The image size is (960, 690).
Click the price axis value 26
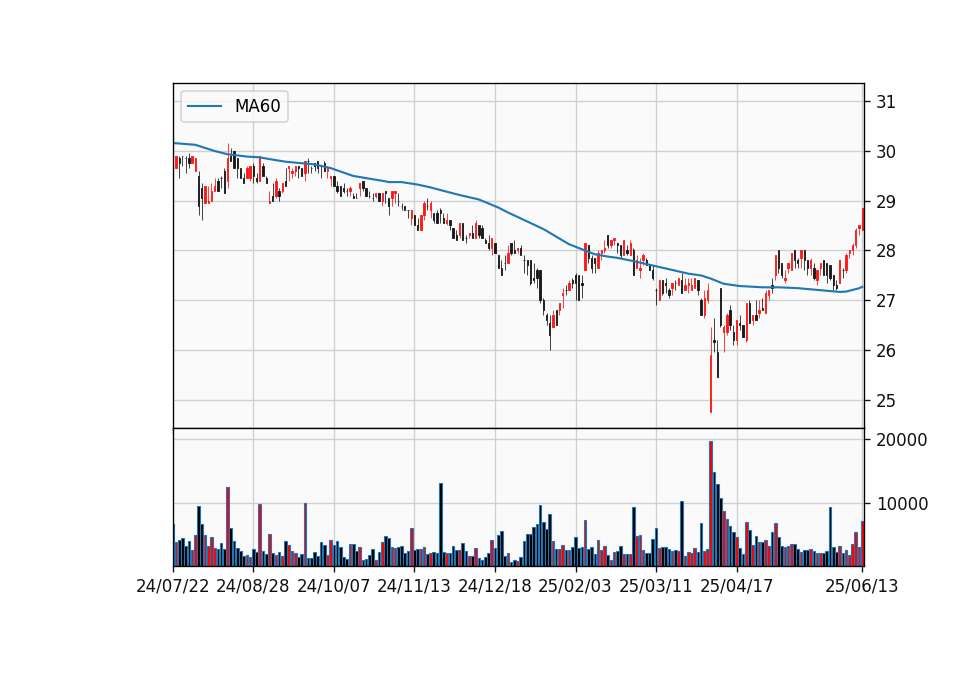click(885, 351)
